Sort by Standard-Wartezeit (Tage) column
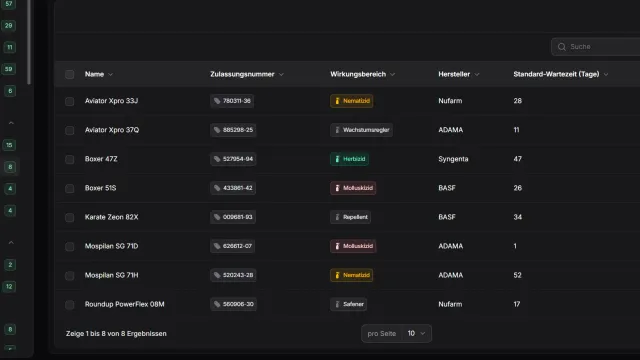Image resolution: width=640 pixels, height=360 pixels. tap(561, 74)
